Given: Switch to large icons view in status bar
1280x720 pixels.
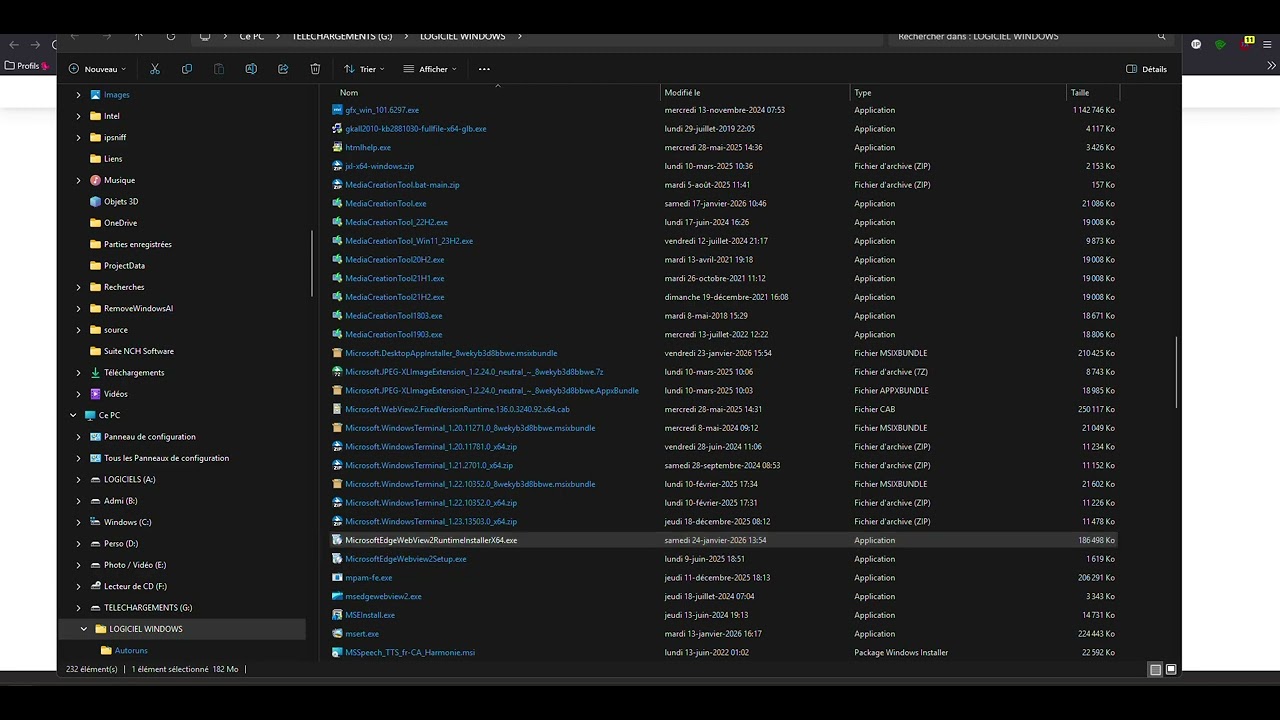Looking at the screenshot, I should 1171,670.
